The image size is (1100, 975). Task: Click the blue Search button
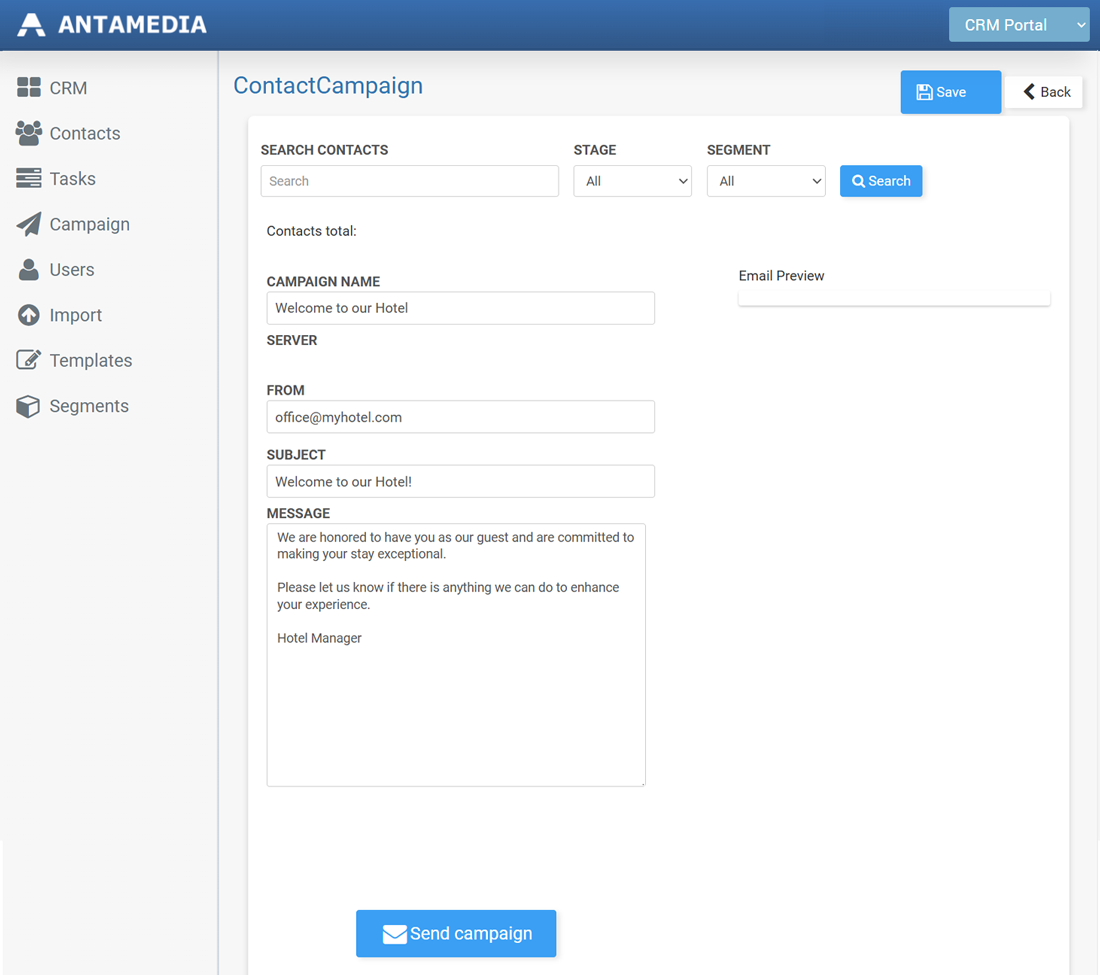click(x=881, y=181)
